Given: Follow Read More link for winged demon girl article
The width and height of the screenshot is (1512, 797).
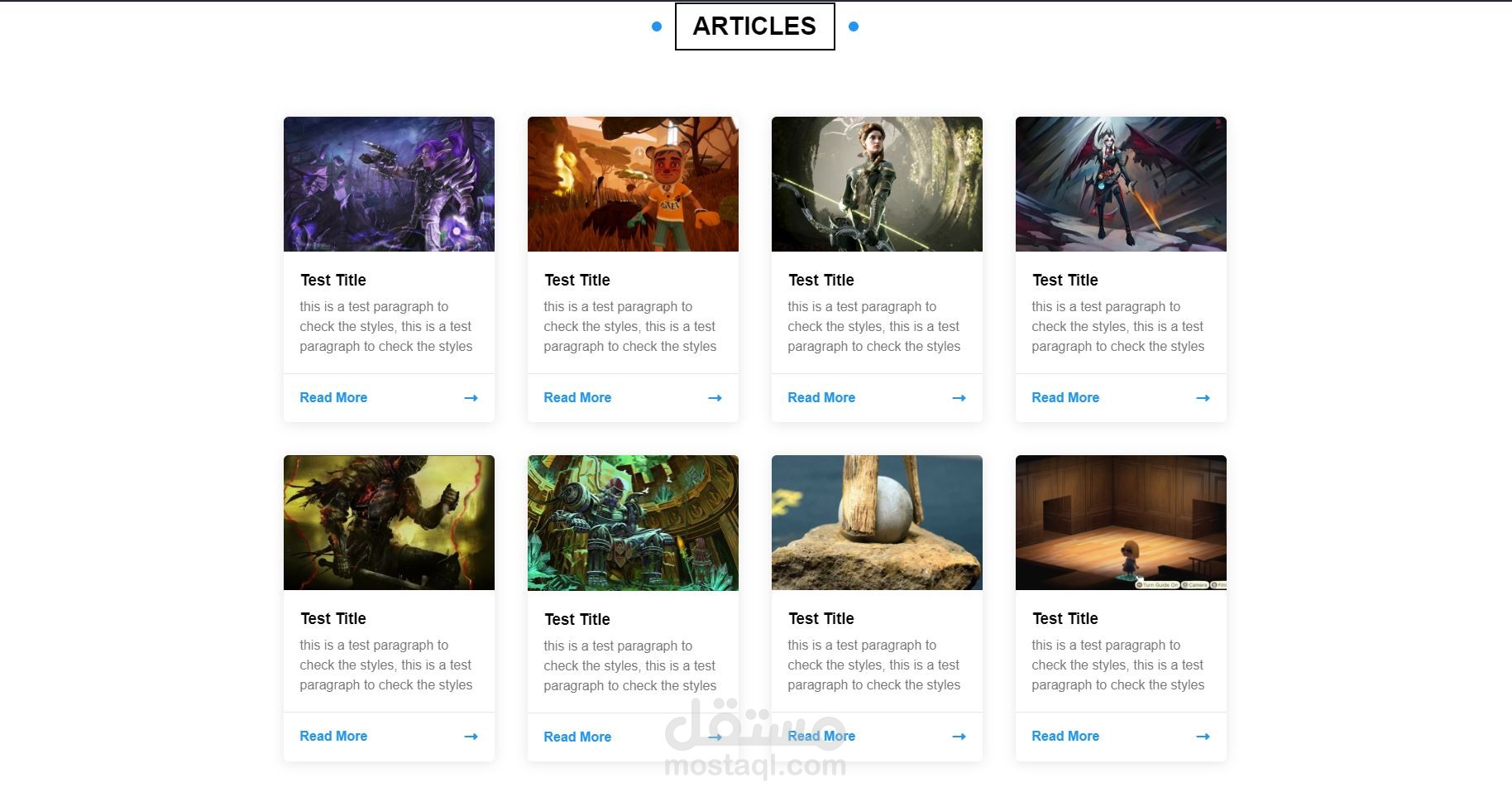Looking at the screenshot, I should click(1065, 397).
